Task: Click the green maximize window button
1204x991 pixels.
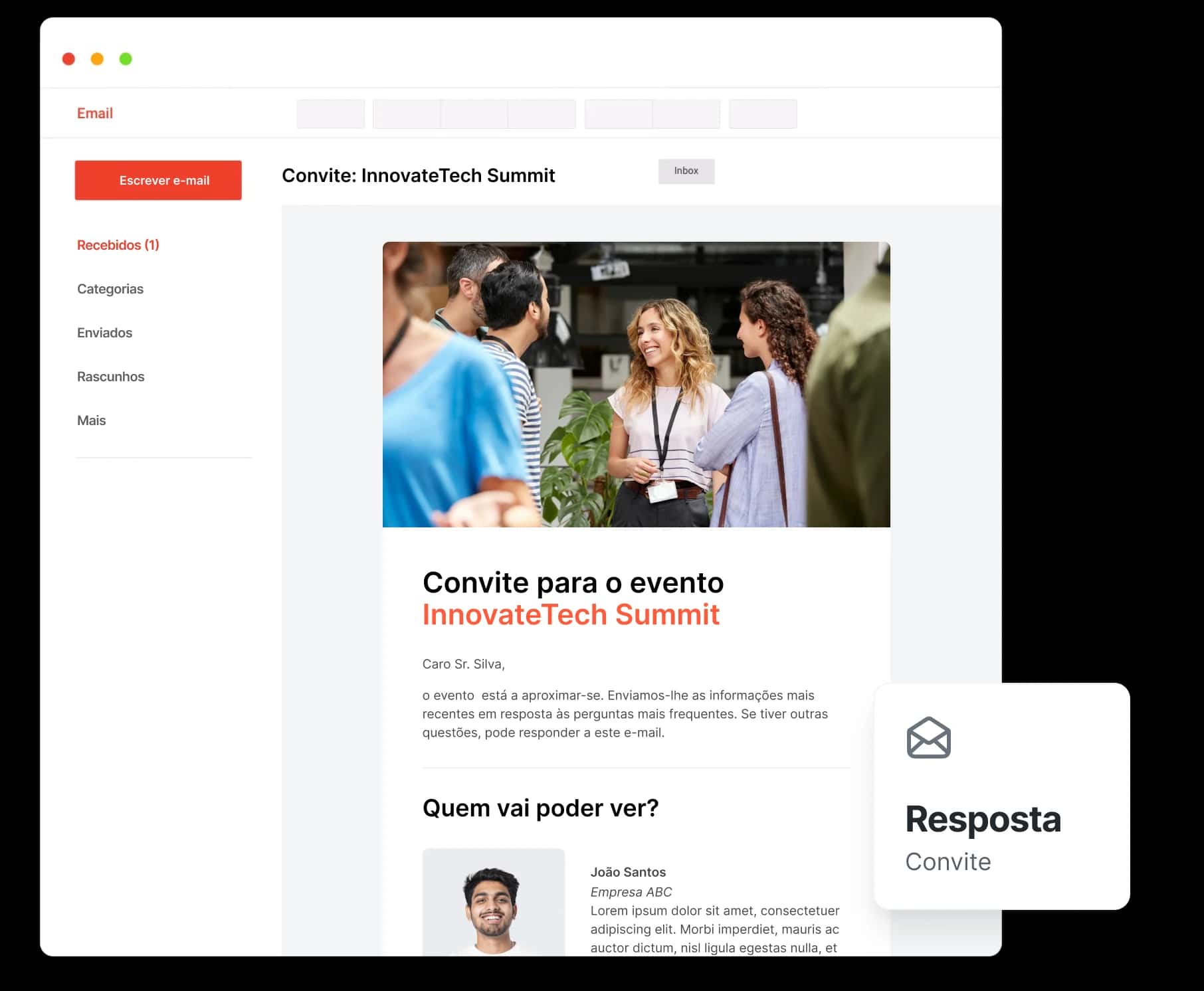Action: coord(126,59)
